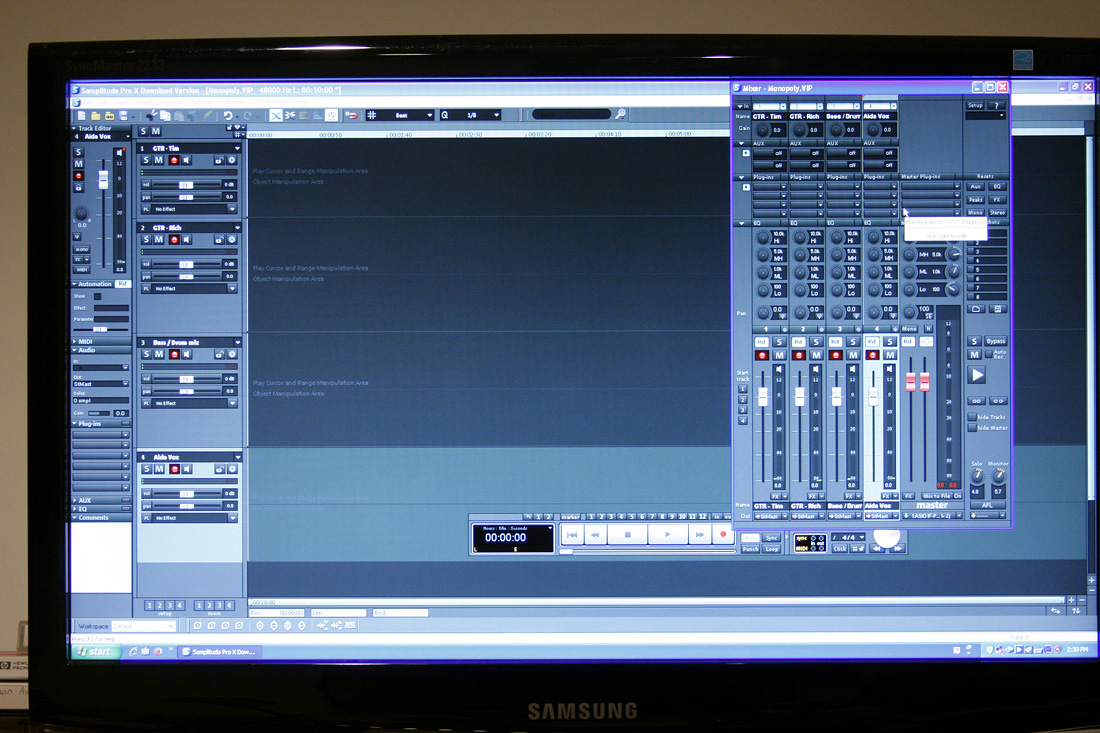The height and width of the screenshot is (733, 1100).
Task: Click the Q quantize icon
Action: click(444, 115)
